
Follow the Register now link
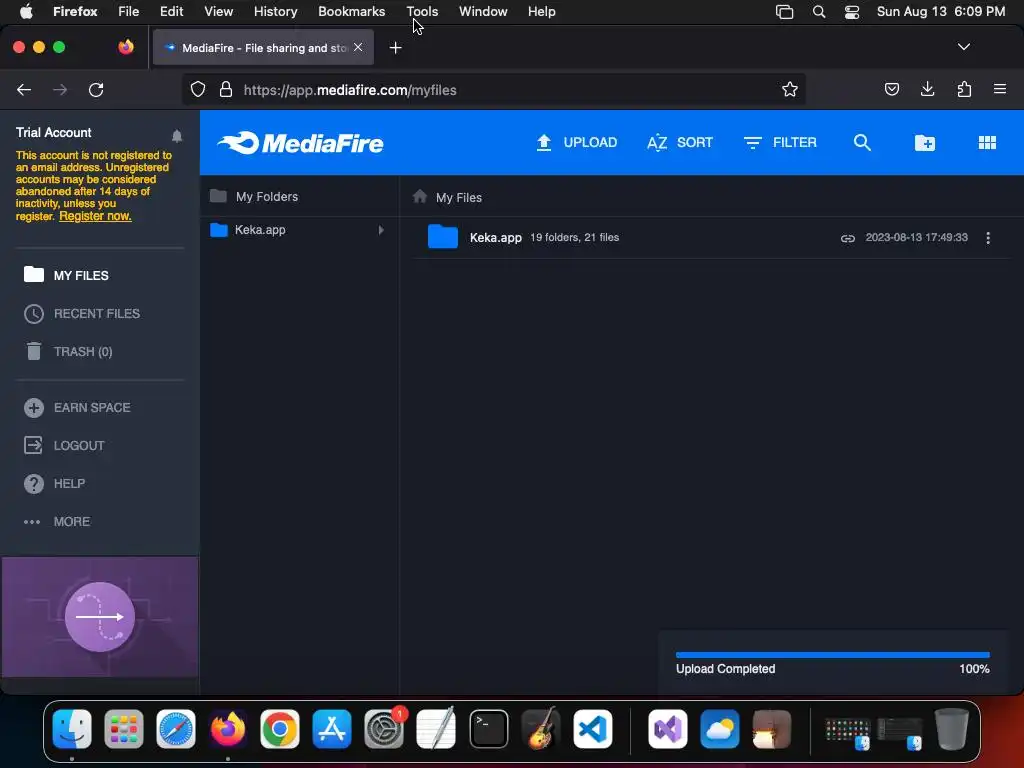[95, 216]
